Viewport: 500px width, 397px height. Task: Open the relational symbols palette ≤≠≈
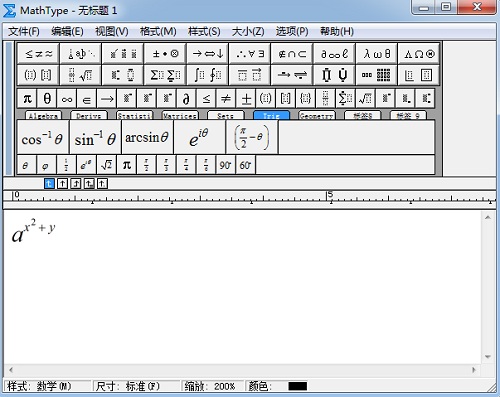[38, 53]
